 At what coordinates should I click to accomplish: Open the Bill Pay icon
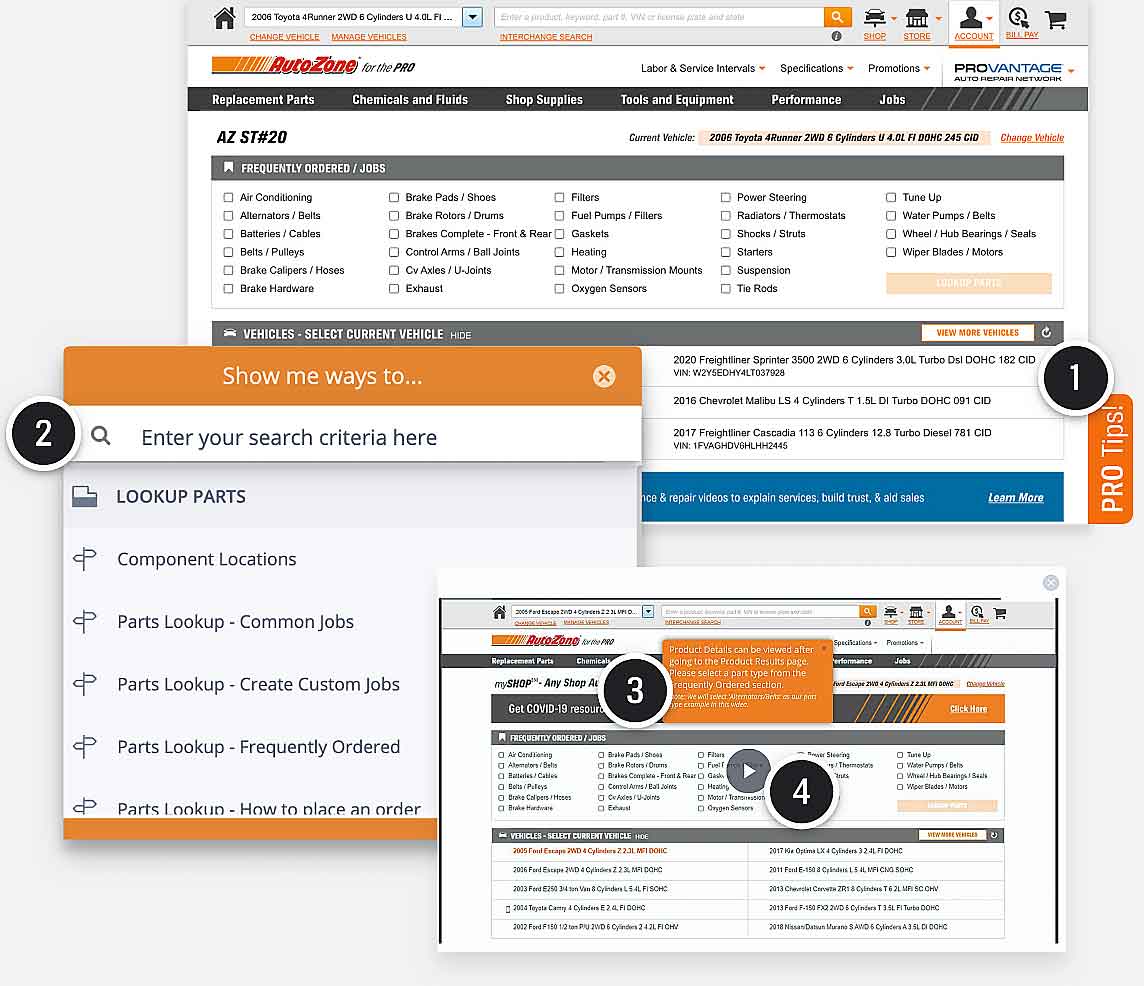coord(1019,18)
